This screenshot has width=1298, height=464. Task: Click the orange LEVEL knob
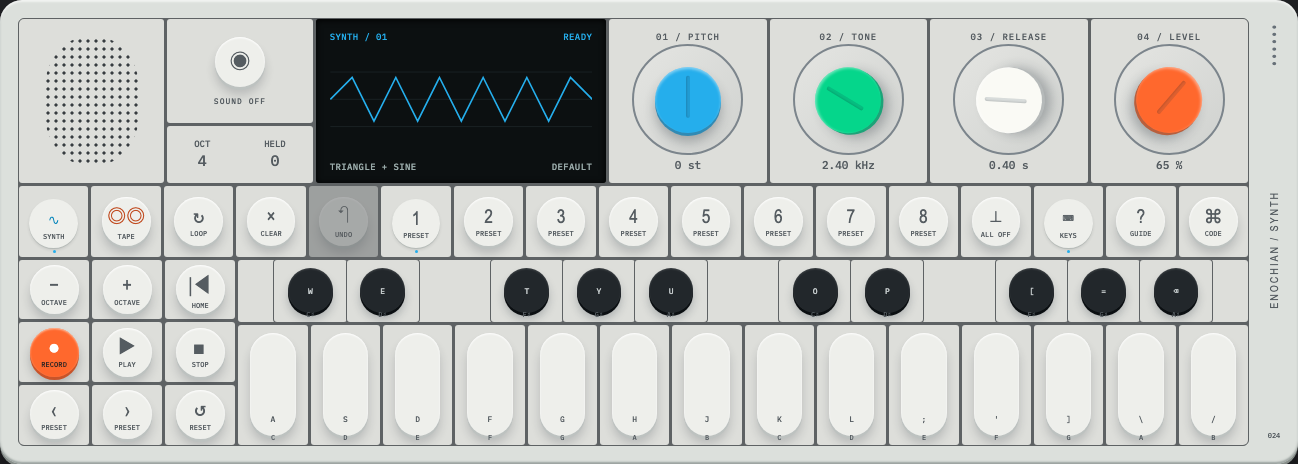[1169, 101]
